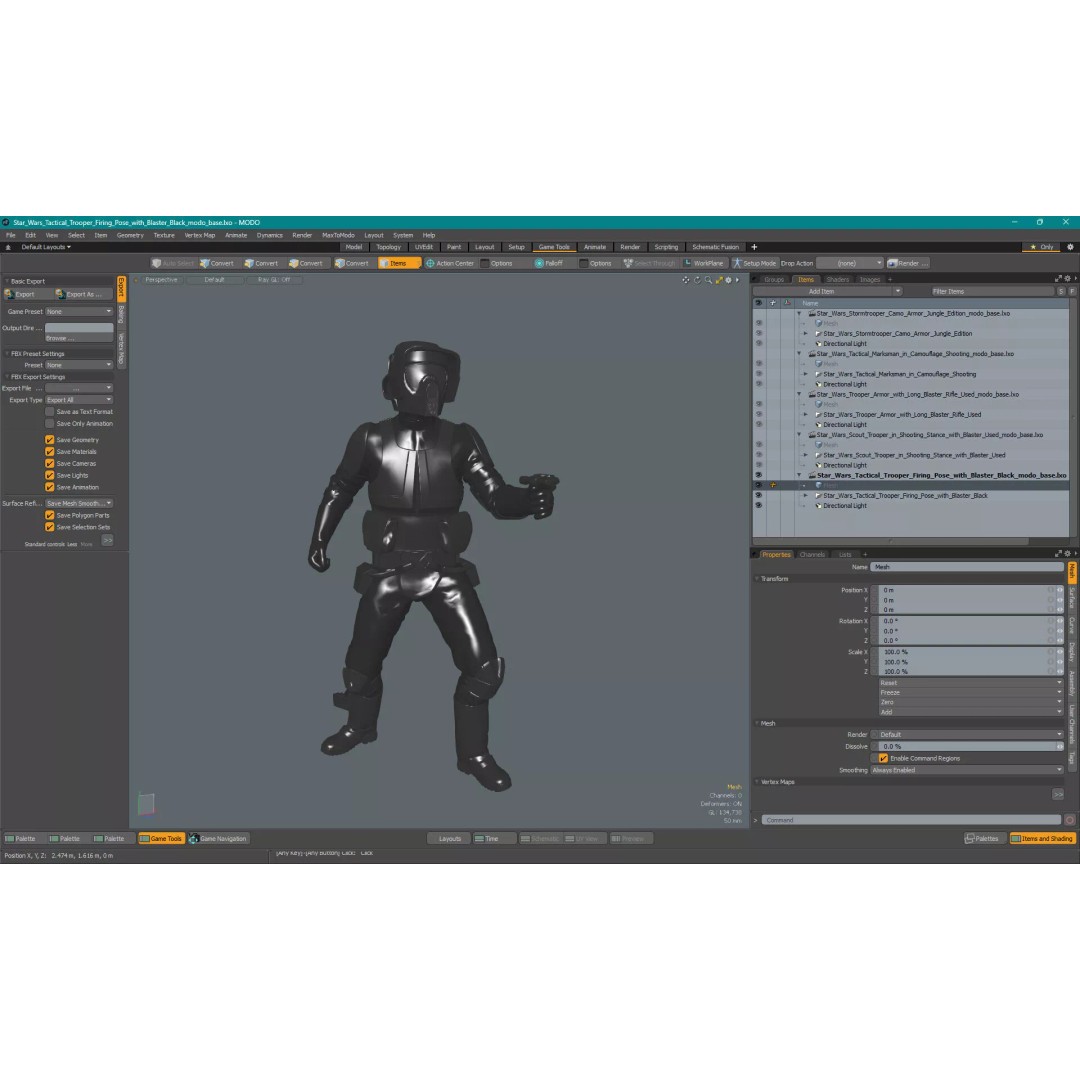Click the Game Tools bottom button
1080x1080 pixels.
coord(161,838)
